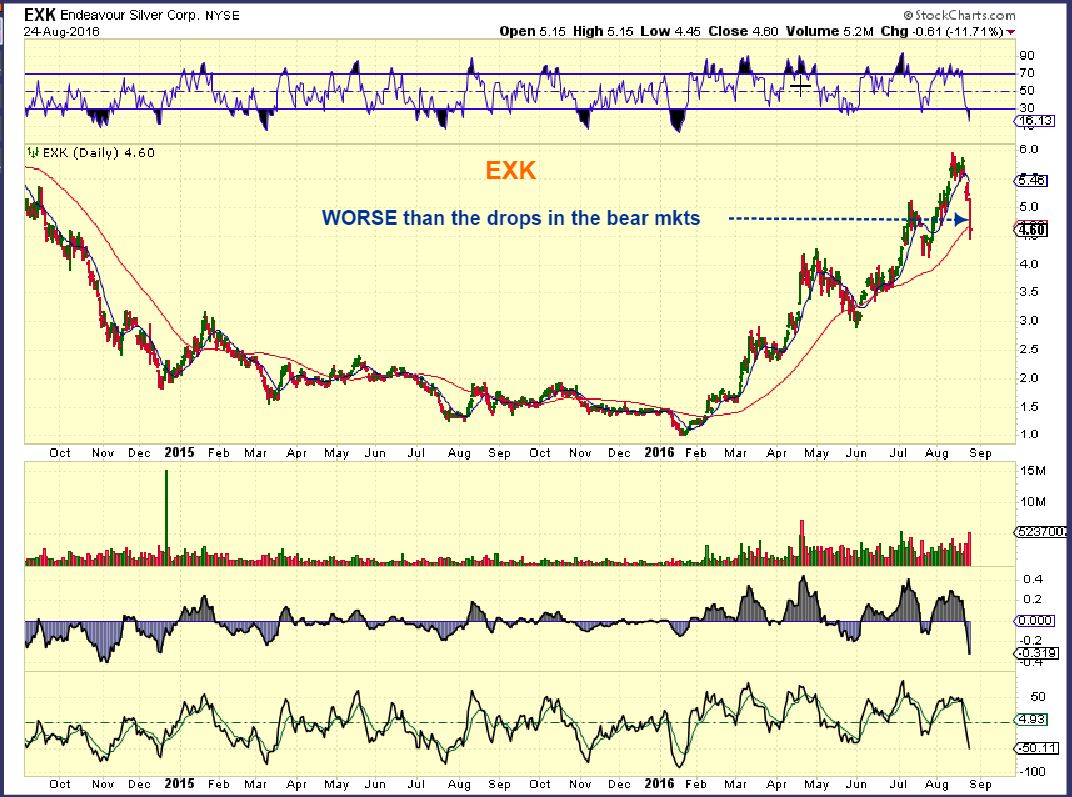Image resolution: width=1072 pixels, height=797 pixels.
Task: Click the -0.319 indicator value tag
Action: [x=1036, y=653]
